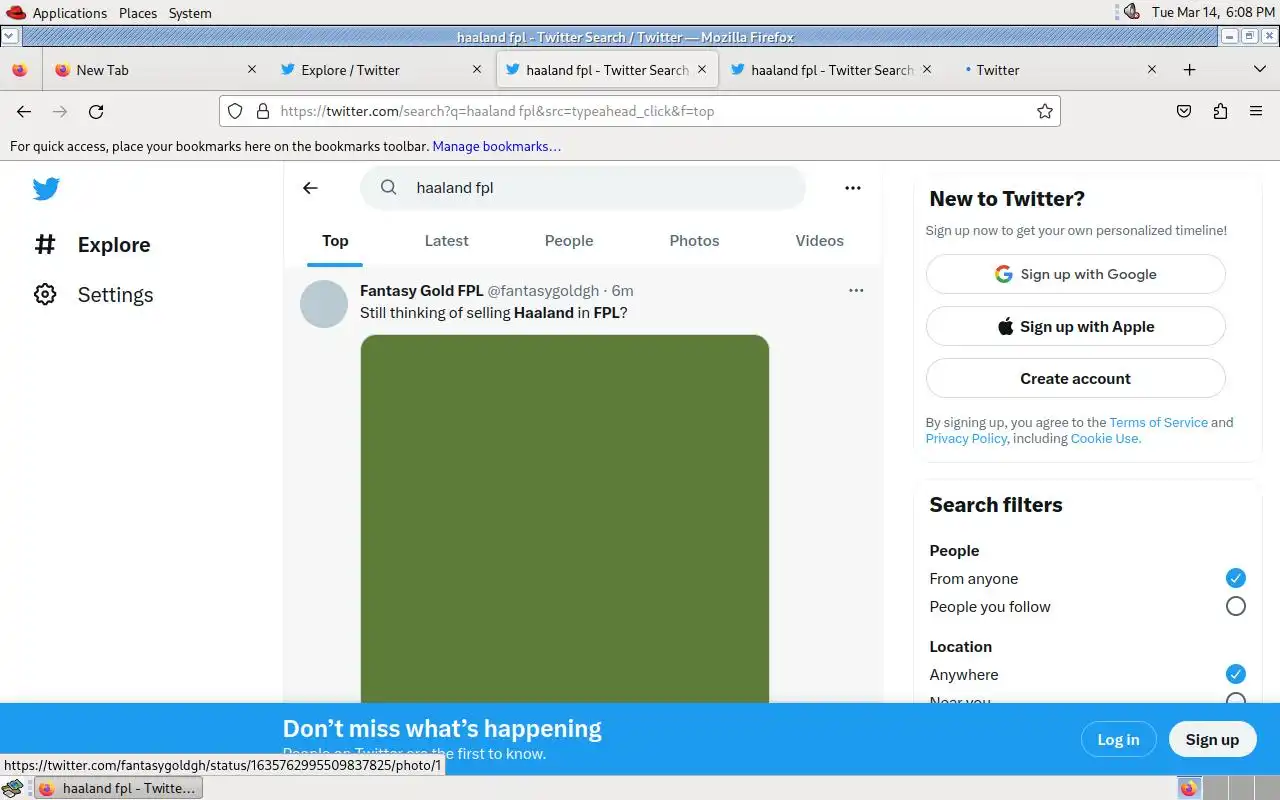Click Sign up with Google button

coord(1075,274)
